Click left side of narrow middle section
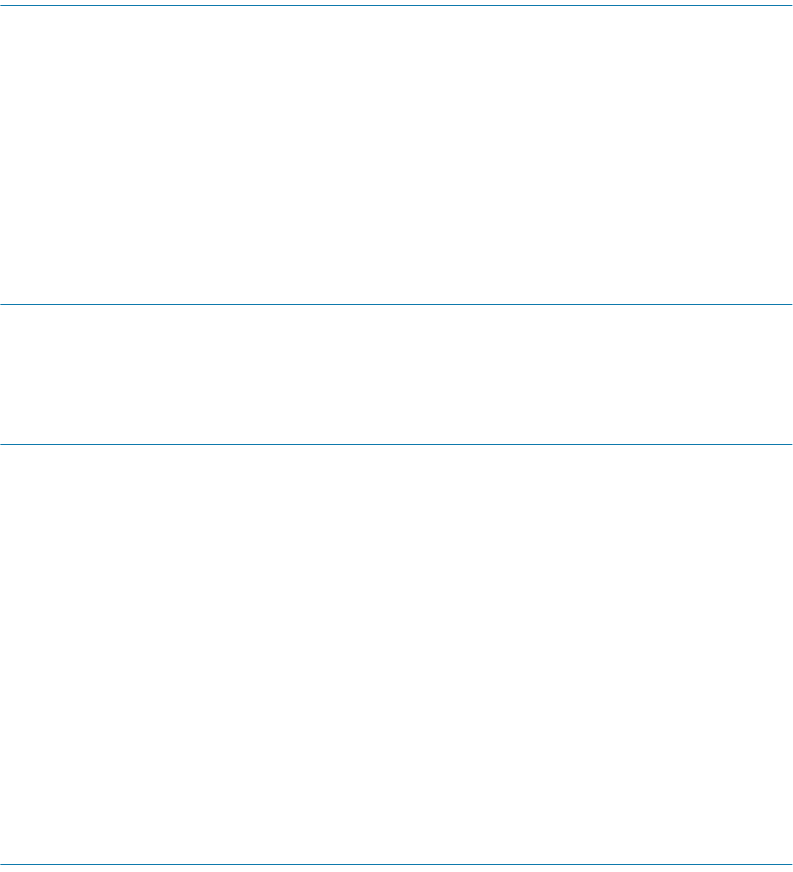793x872 pixels. click(x=56, y=374)
